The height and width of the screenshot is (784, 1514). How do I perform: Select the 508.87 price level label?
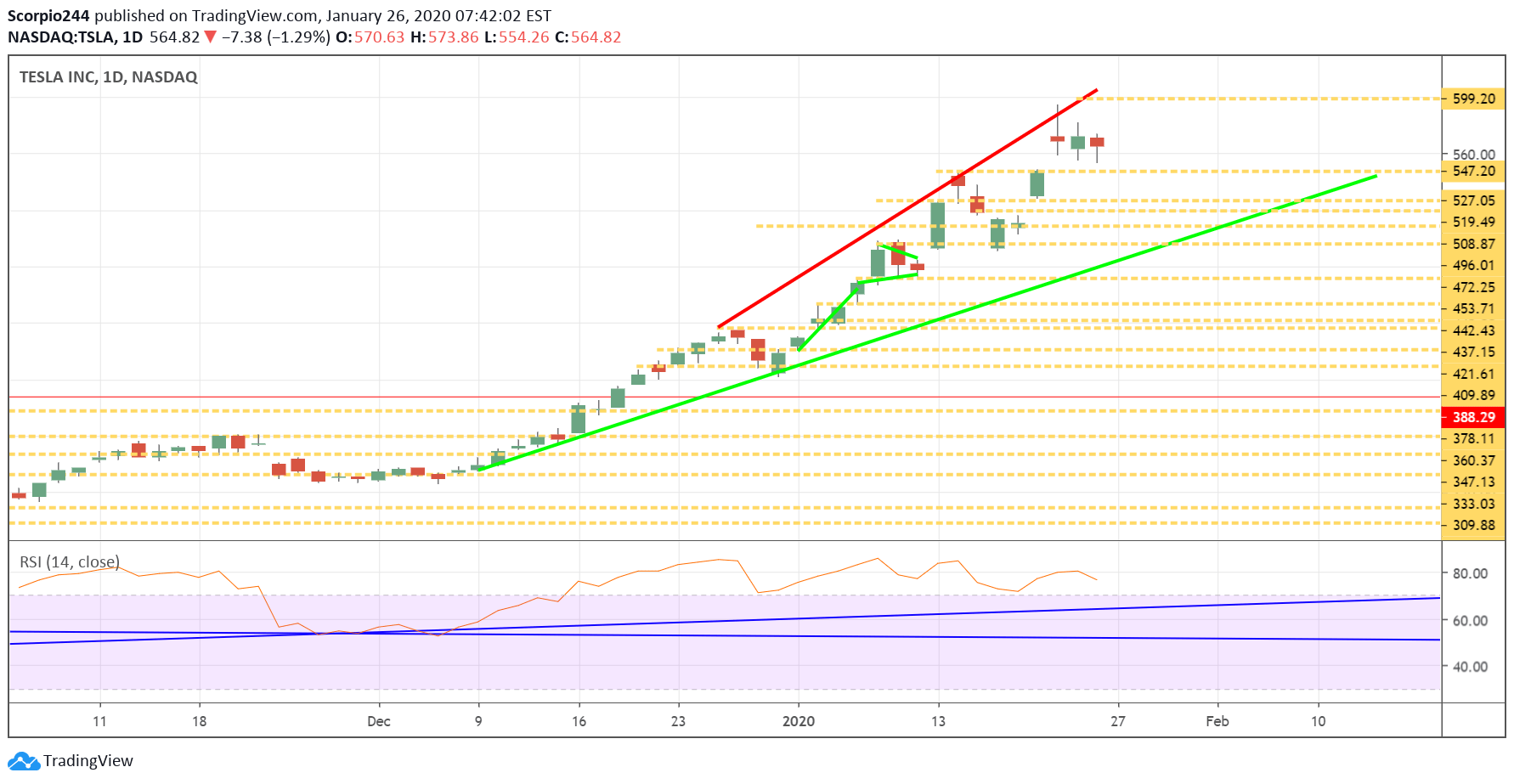[x=1473, y=244]
